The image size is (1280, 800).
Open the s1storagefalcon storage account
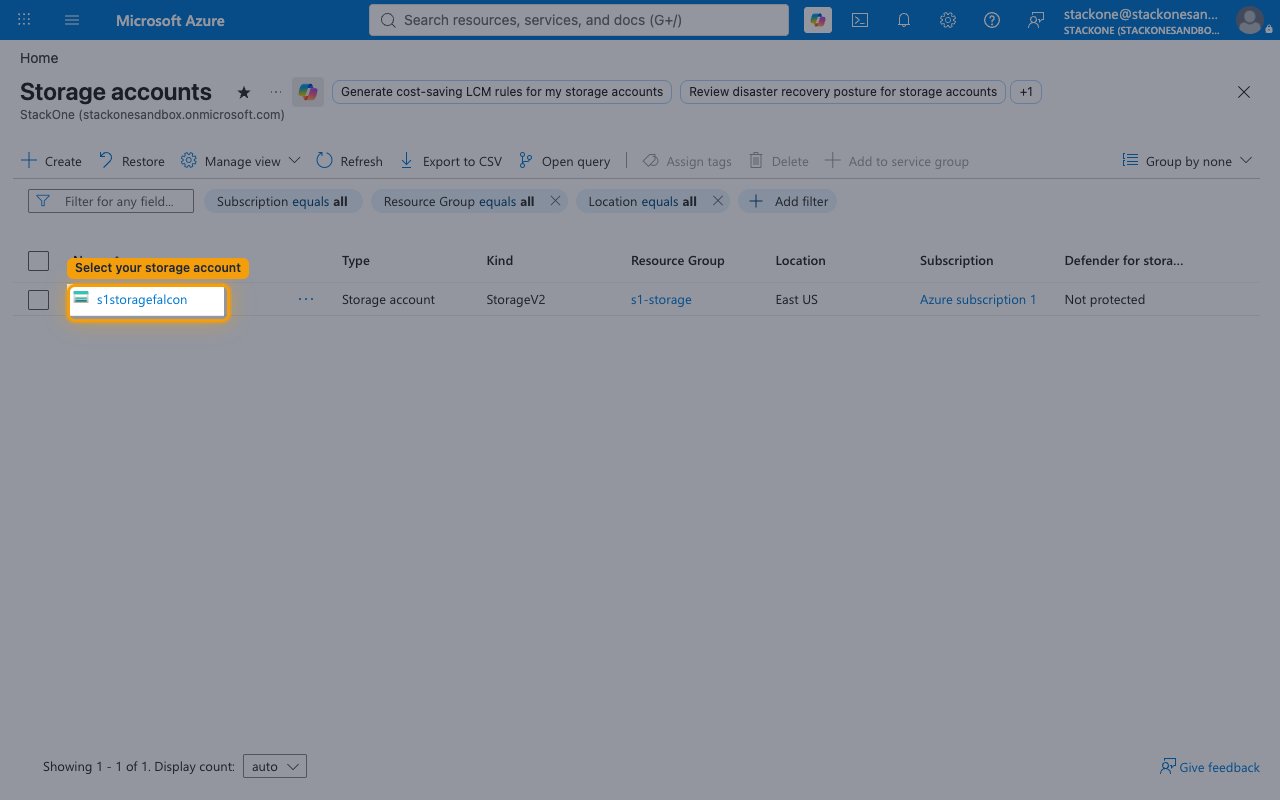coord(142,299)
